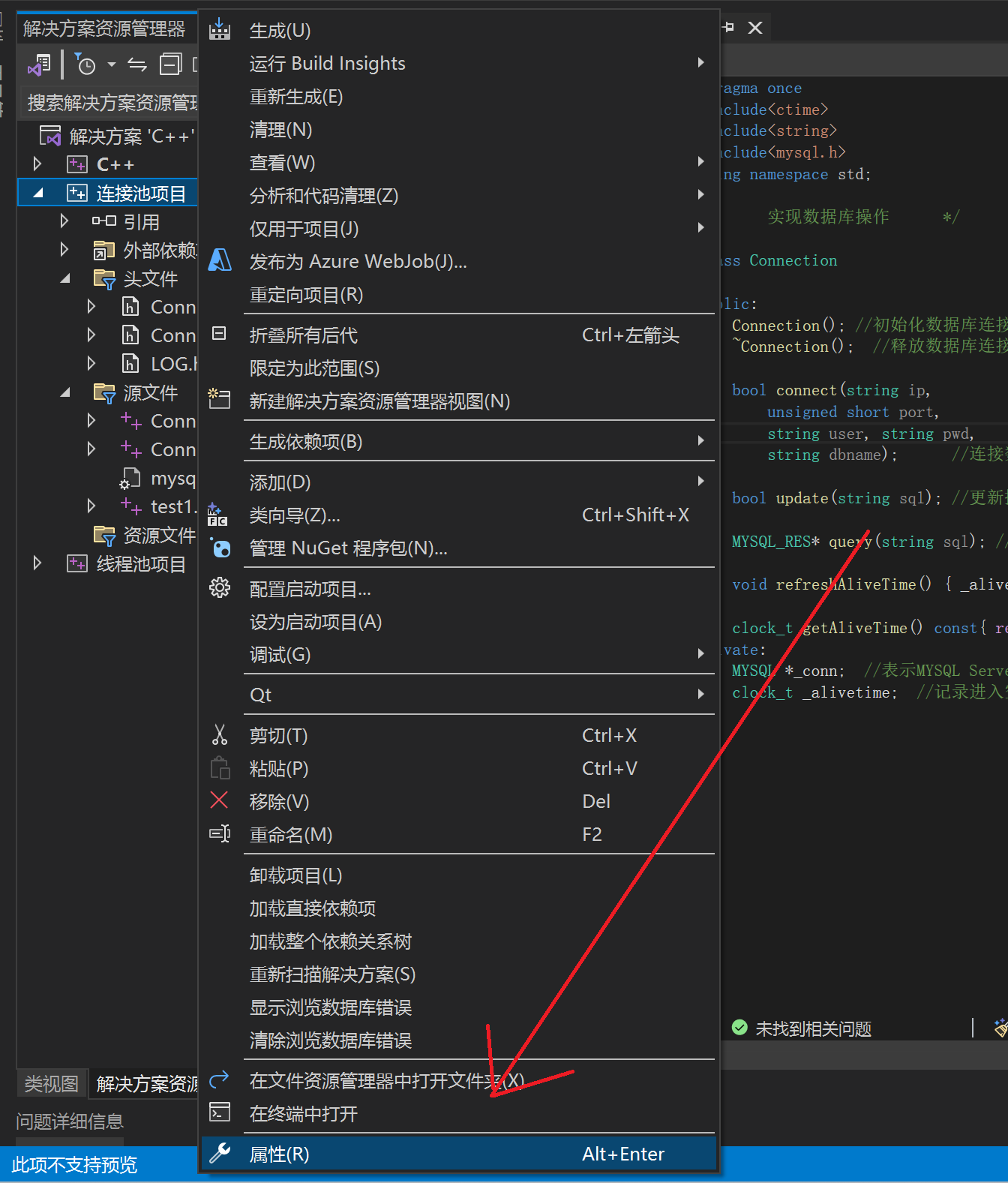
Task: Click the Rename icon in the menu
Action: [x=219, y=833]
